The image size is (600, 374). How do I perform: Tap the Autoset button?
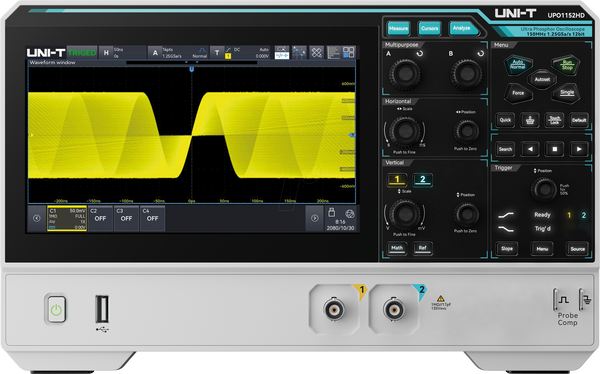pos(542,80)
